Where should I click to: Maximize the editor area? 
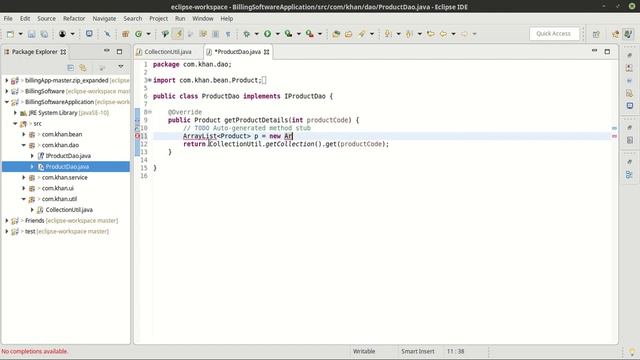pyautogui.click(x=607, y=51)
